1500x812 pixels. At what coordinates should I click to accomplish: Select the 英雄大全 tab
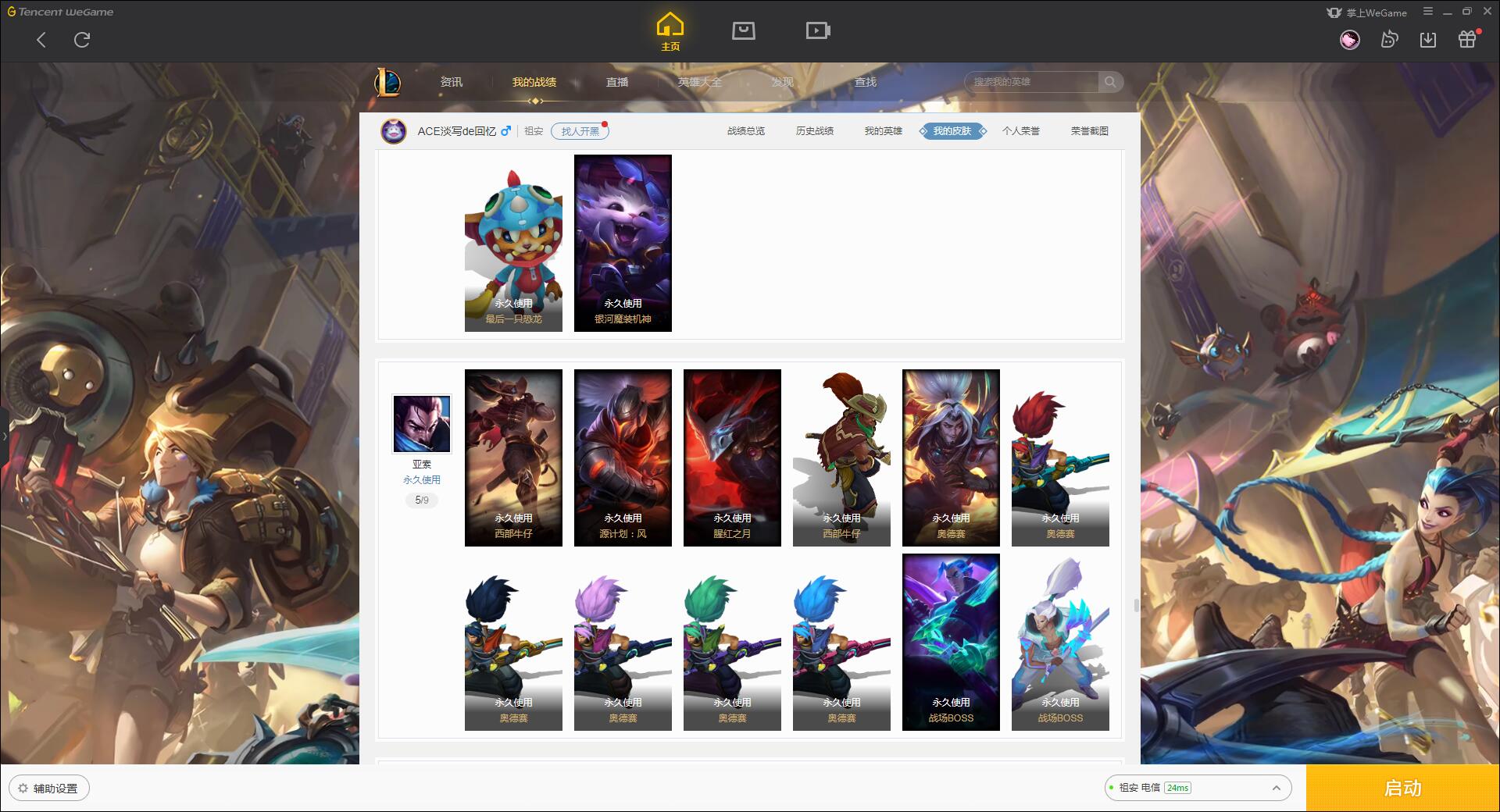[700, 82]
